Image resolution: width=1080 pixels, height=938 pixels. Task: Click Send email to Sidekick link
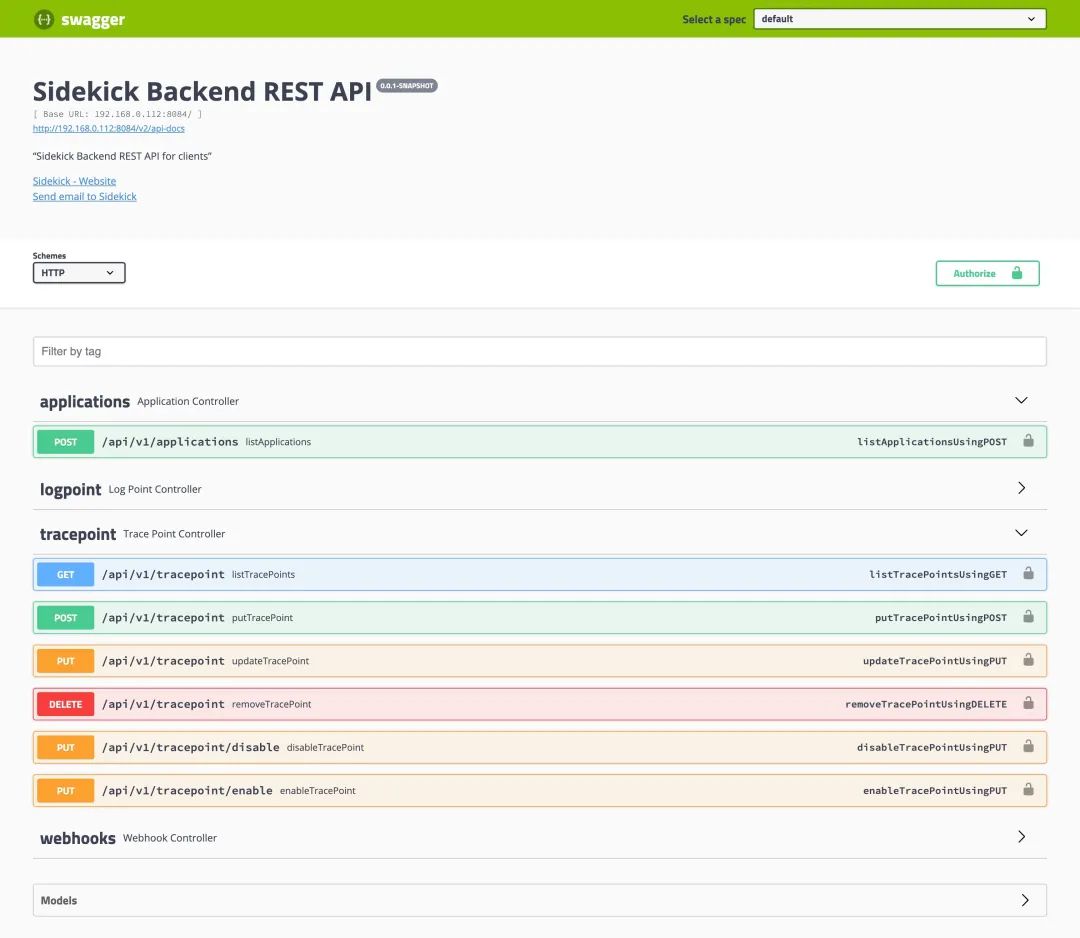click(85, 196)
